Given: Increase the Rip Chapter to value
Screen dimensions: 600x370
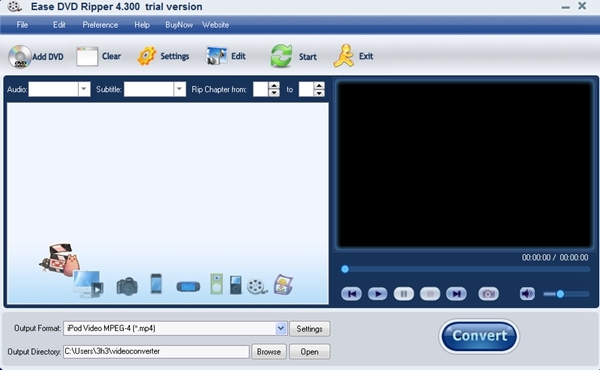Looking at the screenshot, I should coord(319,86).
